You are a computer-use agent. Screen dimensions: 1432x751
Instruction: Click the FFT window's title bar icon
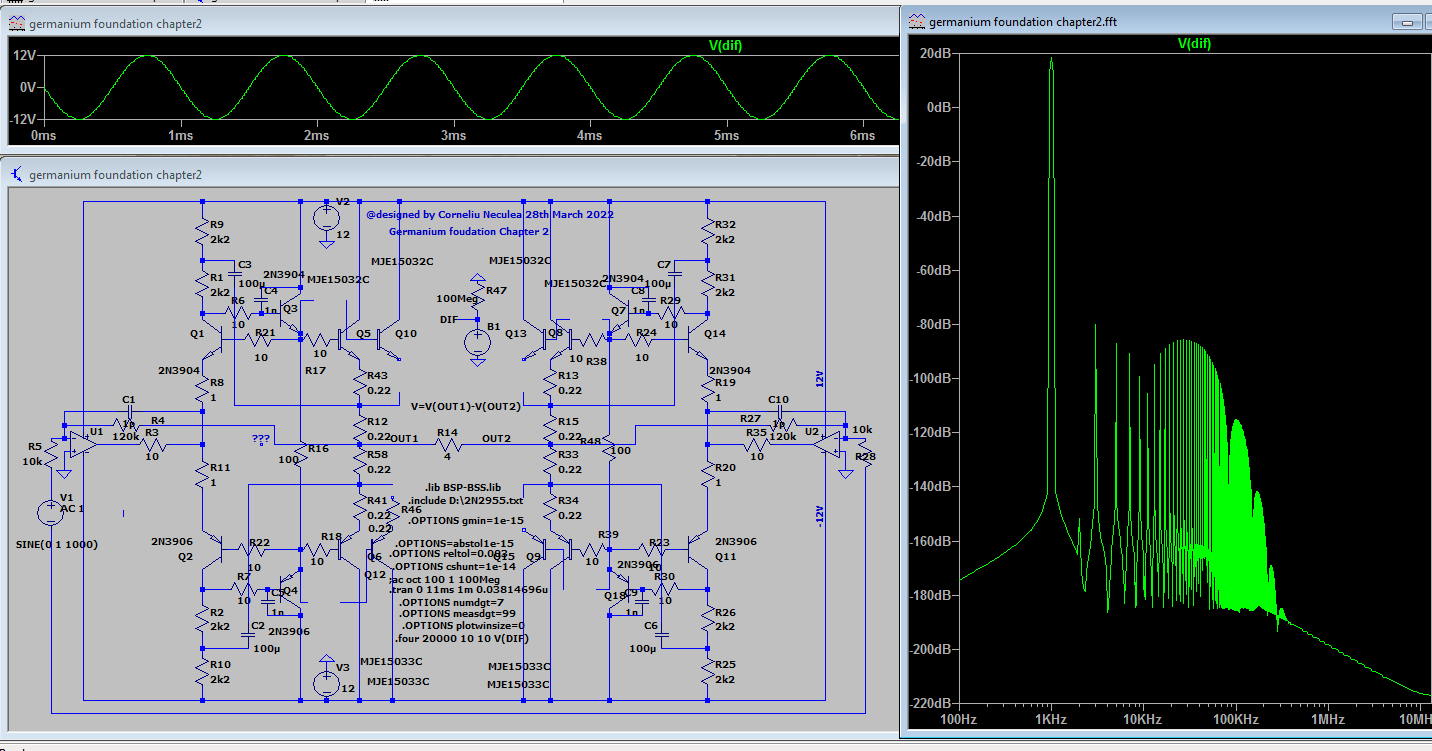tap(917, 21)
